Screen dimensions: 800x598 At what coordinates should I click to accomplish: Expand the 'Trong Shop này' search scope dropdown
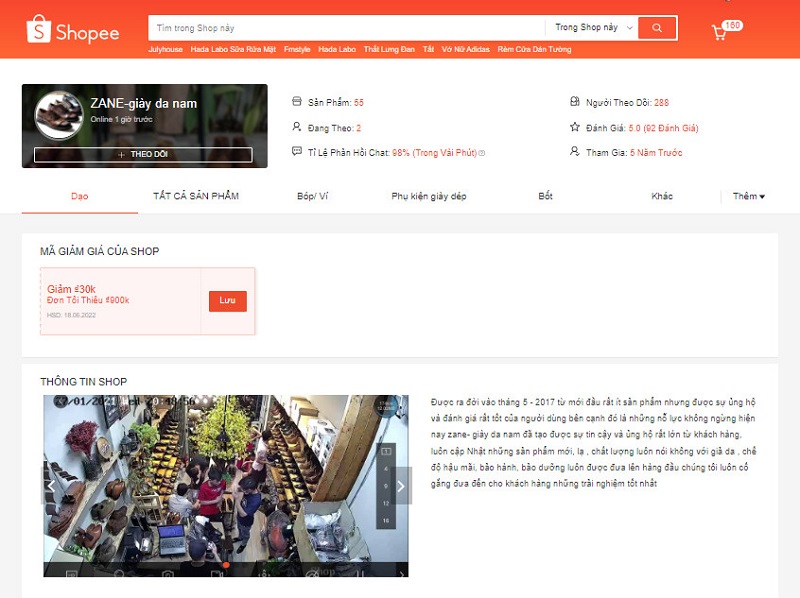coord(594,28)
